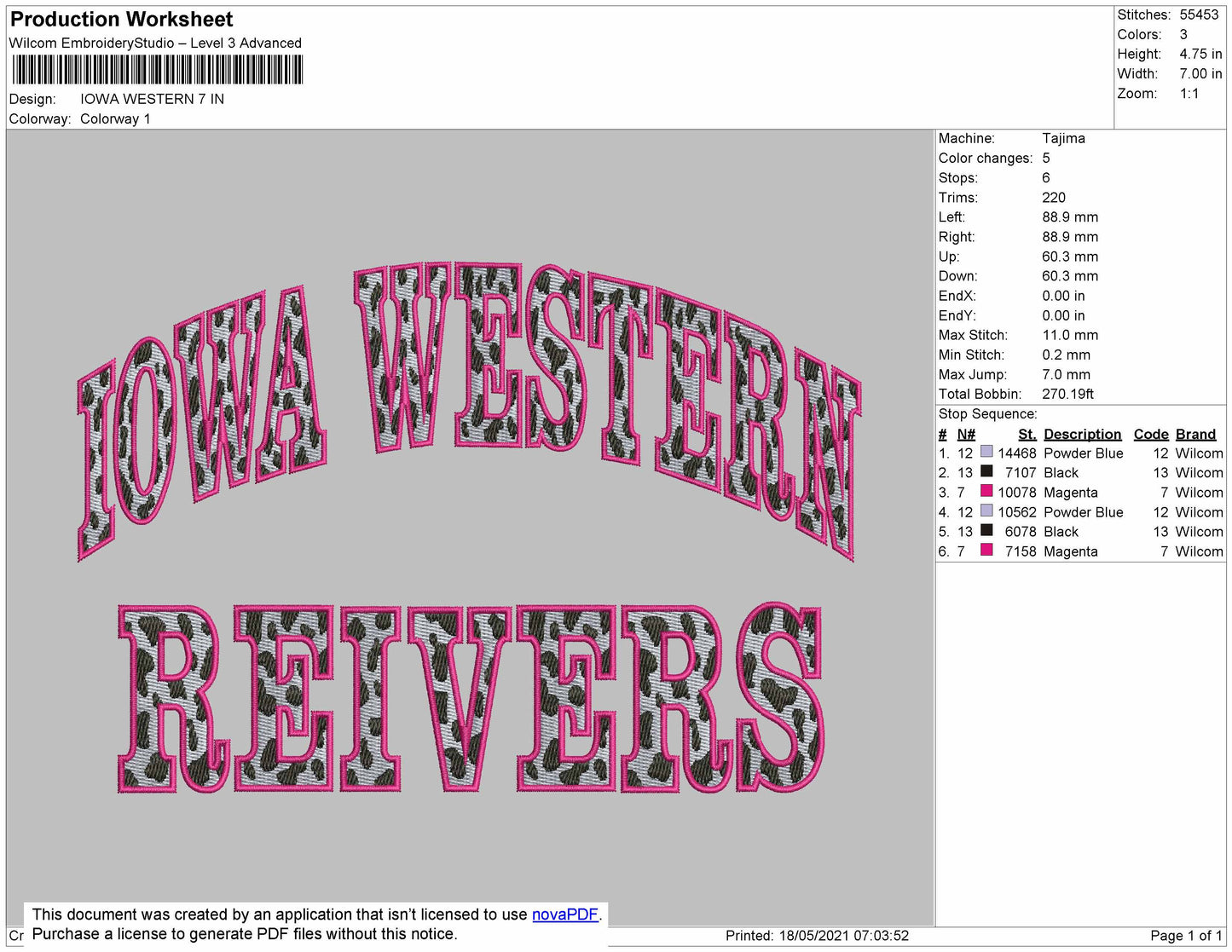Select the Width value "7.00 in"
The image size is (1232, 952).
(1201, 74)
